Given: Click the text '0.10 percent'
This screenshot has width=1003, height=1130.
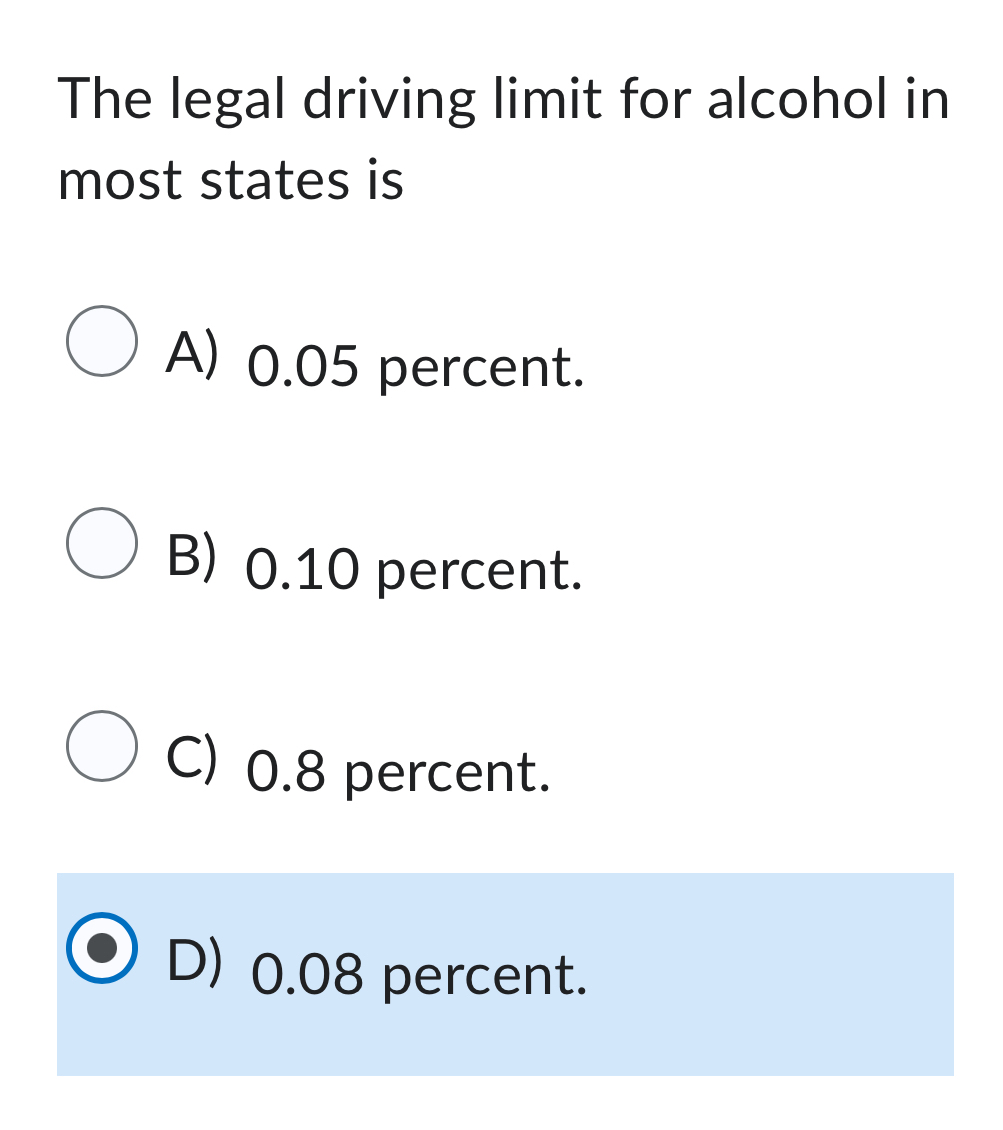Looking at the screenshot, I should [415, 570].
